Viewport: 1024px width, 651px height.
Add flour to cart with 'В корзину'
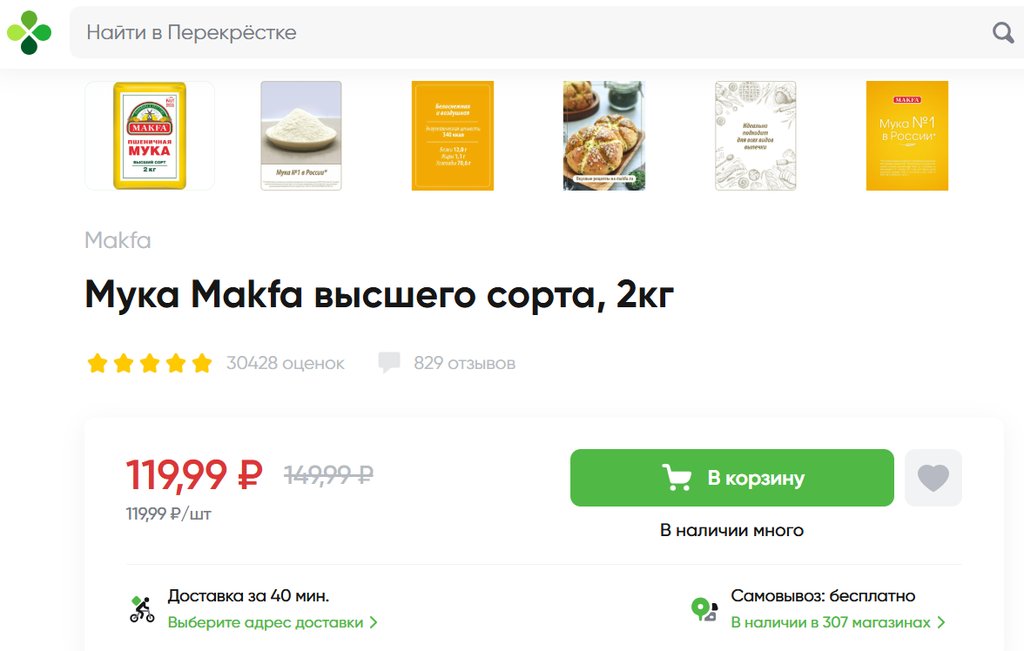[x=731, y=477]
